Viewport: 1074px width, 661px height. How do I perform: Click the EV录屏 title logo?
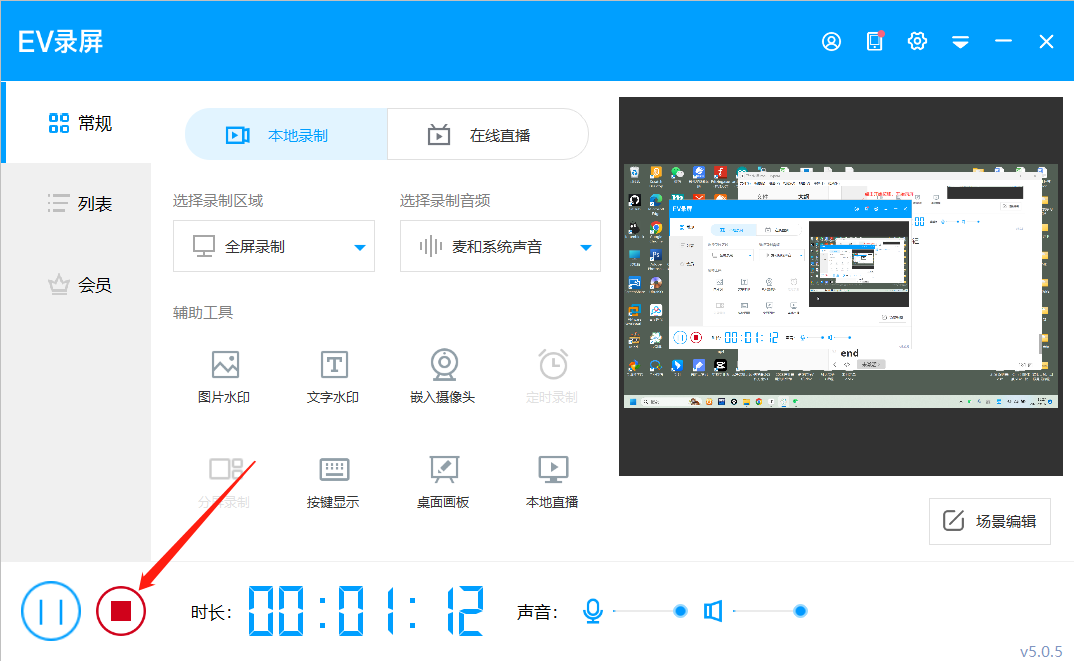tap(60, 42)
